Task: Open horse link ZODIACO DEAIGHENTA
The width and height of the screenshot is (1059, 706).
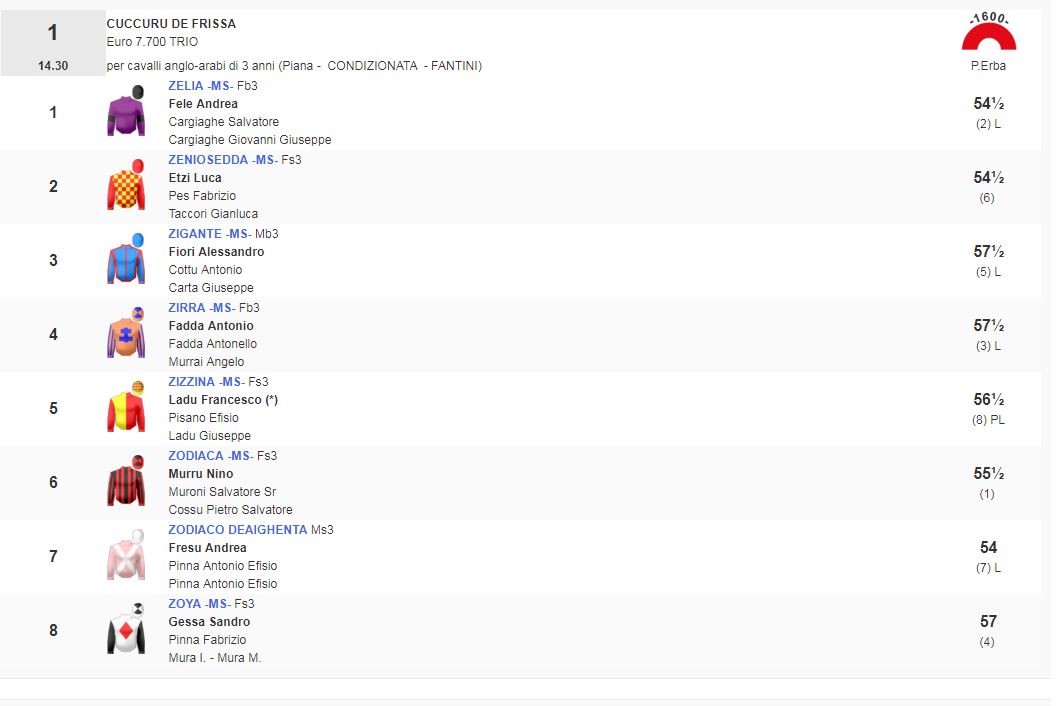Action: click(238, 530)
